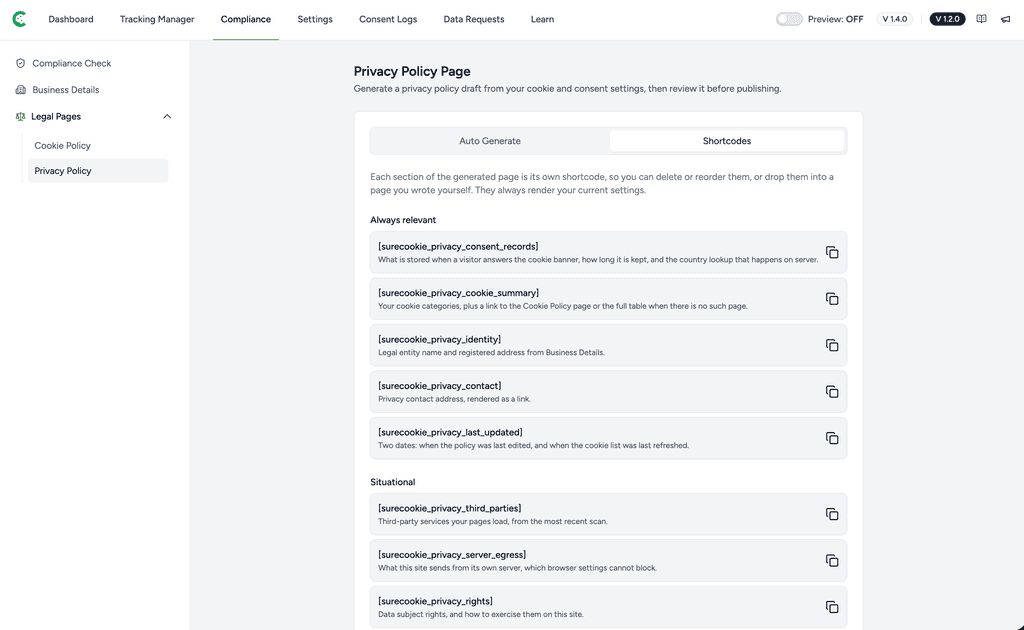Click 'Each section of the generated page' paragraph
The image size is (1024, 630).
[x=602, y=183]
